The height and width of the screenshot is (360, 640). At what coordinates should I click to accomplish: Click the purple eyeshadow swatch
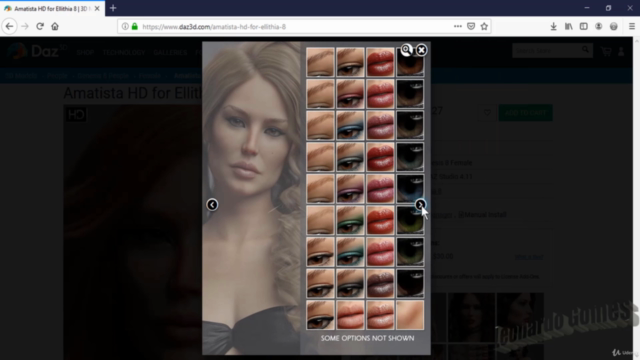coord(350,189)
